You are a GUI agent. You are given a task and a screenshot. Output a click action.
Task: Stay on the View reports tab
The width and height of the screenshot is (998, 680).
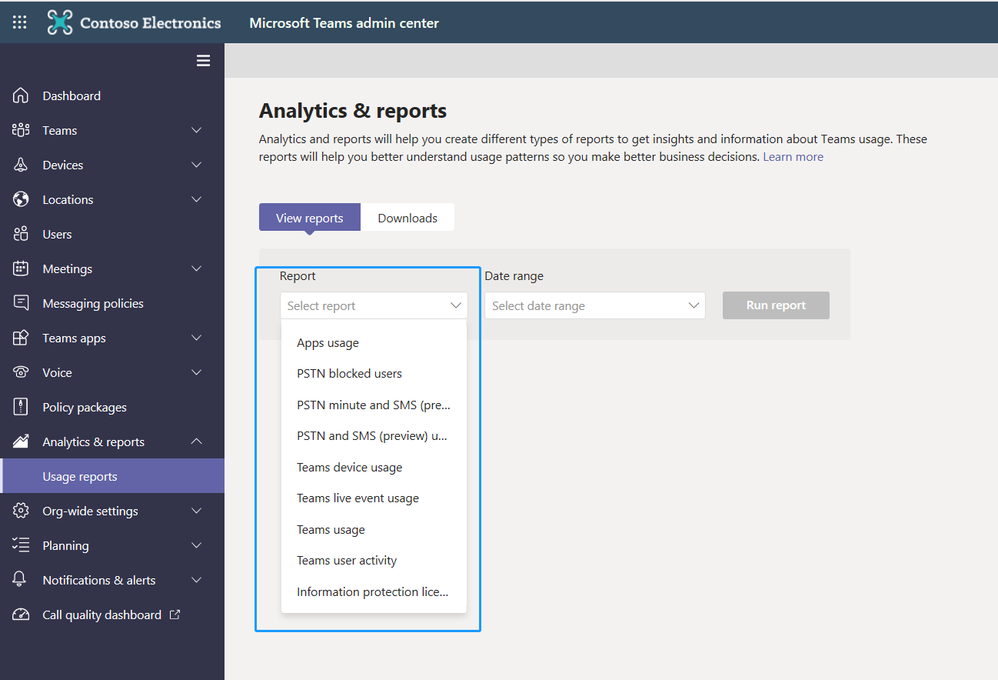[309, 217]
